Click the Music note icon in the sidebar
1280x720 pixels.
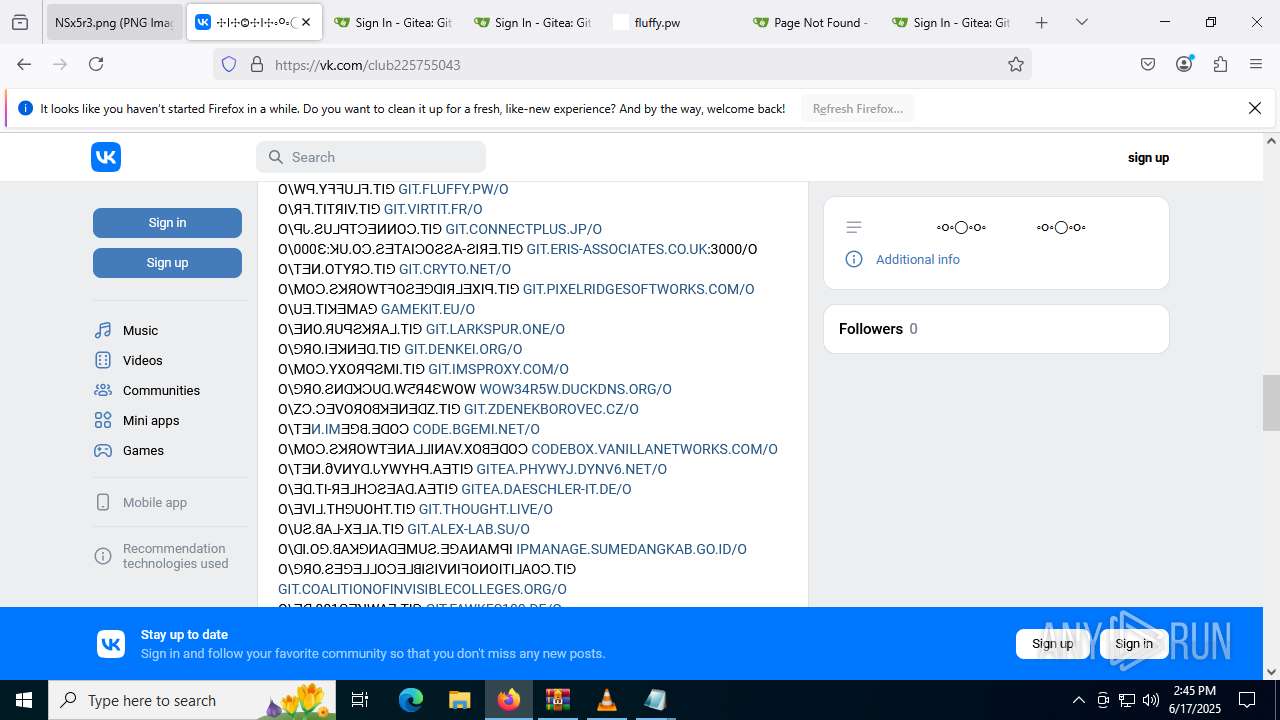(103, 330)
